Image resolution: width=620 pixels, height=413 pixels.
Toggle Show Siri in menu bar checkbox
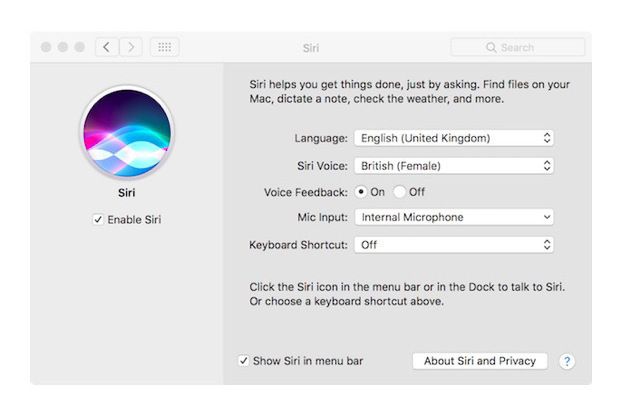click(244, 361)
